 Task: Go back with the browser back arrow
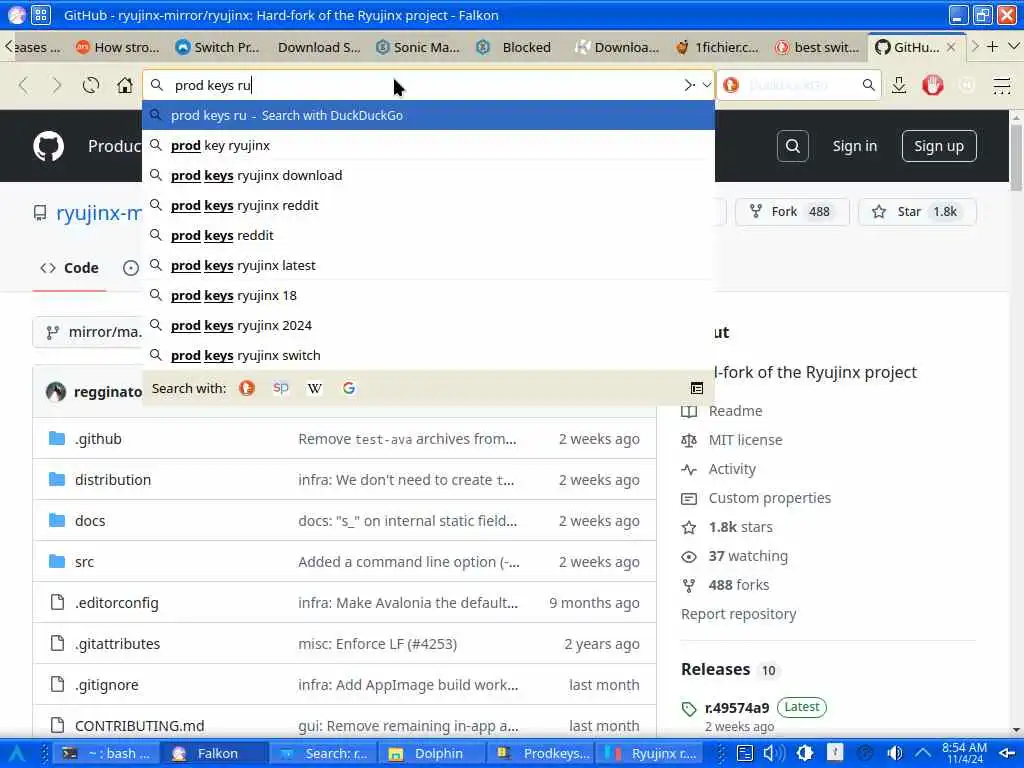pos(24,86)
